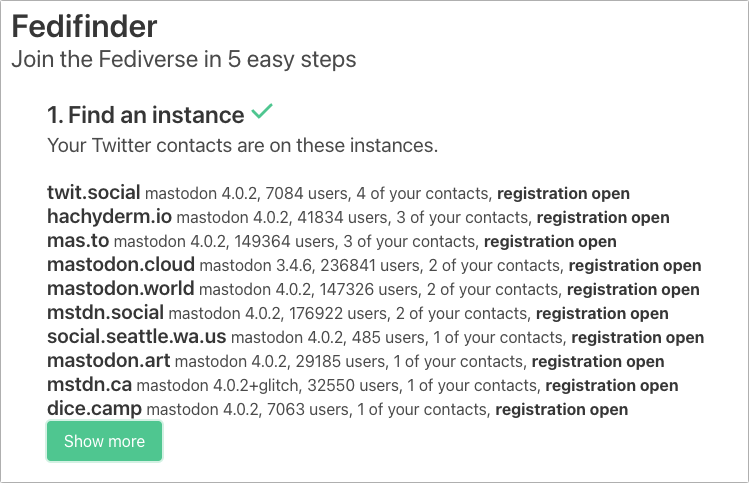Image resolution: width=749 pixels, height=483 pixels.
Task: Click the Fedifinder page title
Action: (x=84, y=27)
